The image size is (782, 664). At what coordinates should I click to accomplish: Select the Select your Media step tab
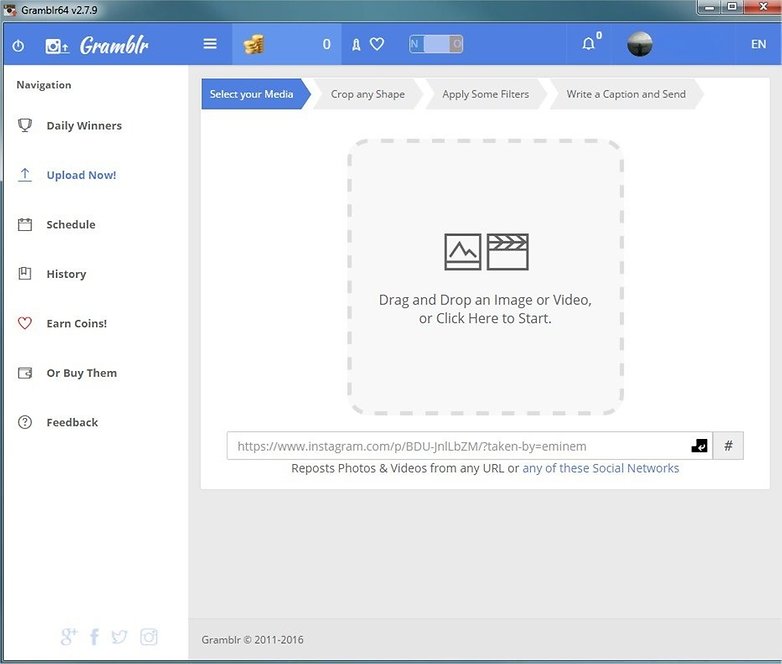pos(255,94)
